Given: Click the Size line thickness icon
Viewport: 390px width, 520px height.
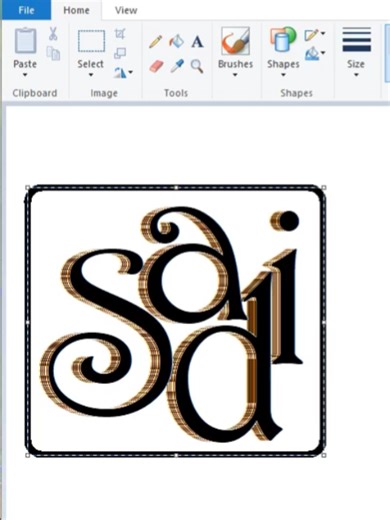Looking at the screenshot, I should point(356,39).
